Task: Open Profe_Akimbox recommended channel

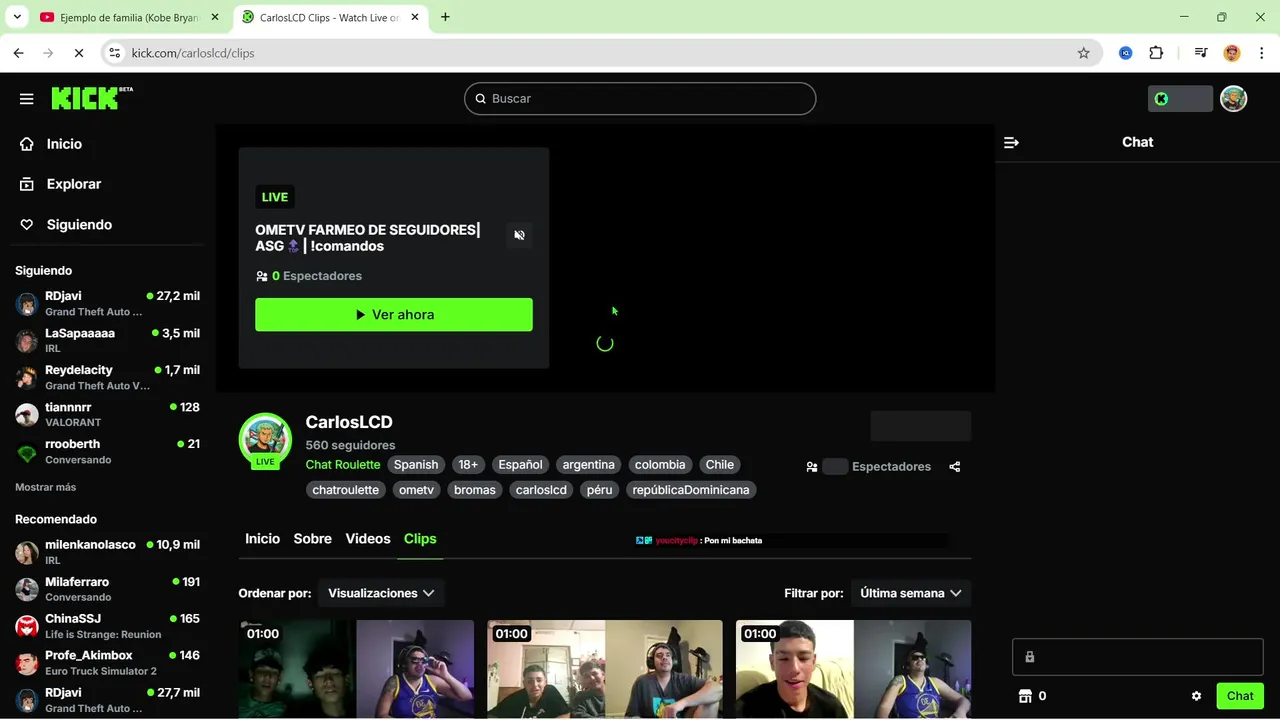Action: point(107,663)
